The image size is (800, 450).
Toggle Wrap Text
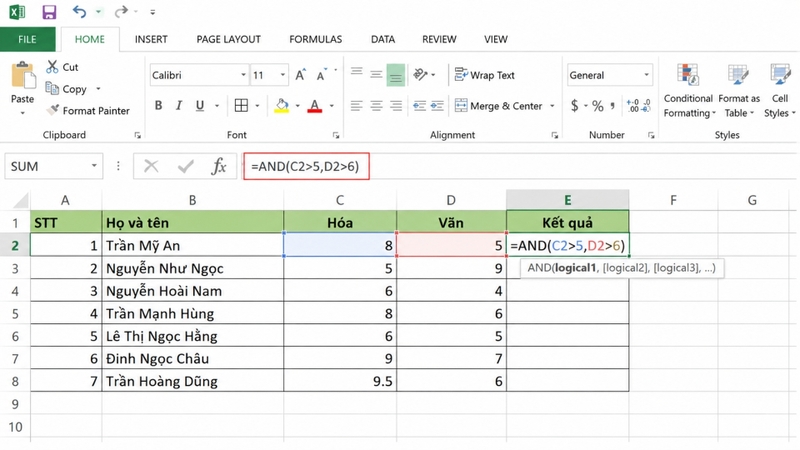click(485, 75)
